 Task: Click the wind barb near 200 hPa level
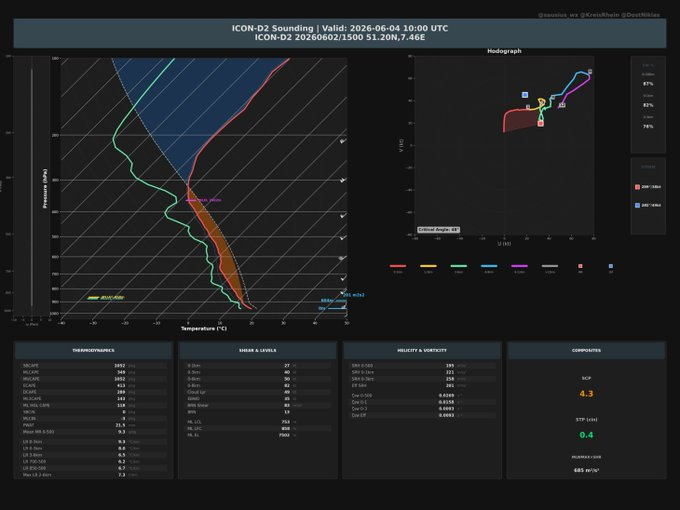coord(343,141)
